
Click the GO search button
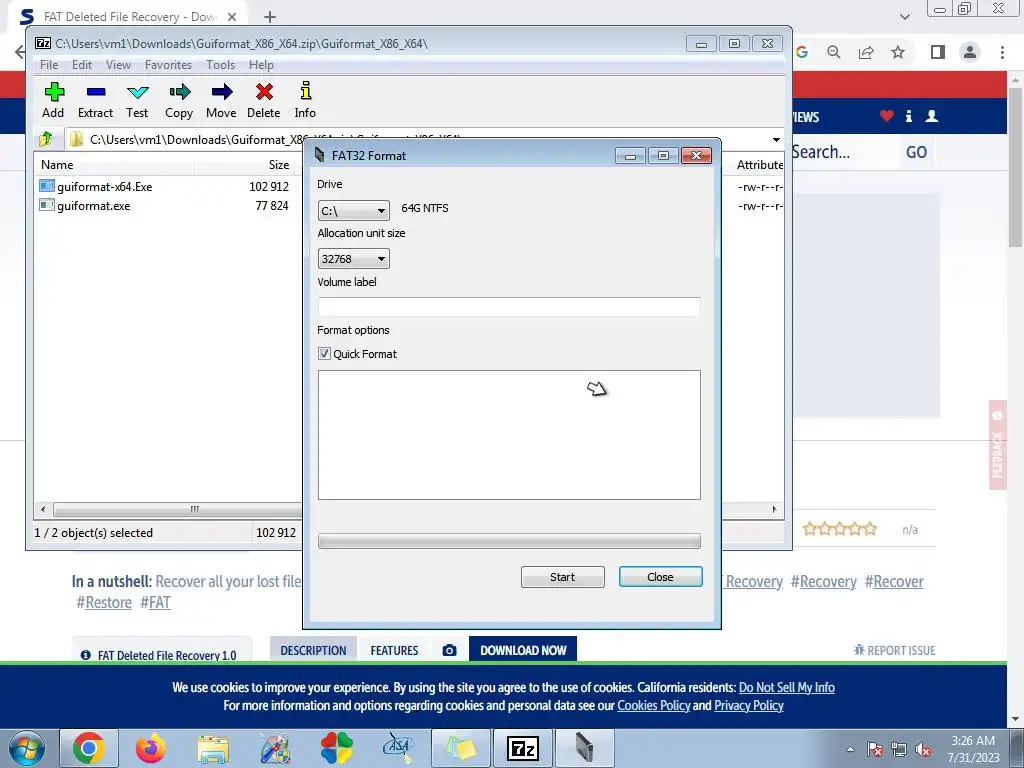coord(916,152)
